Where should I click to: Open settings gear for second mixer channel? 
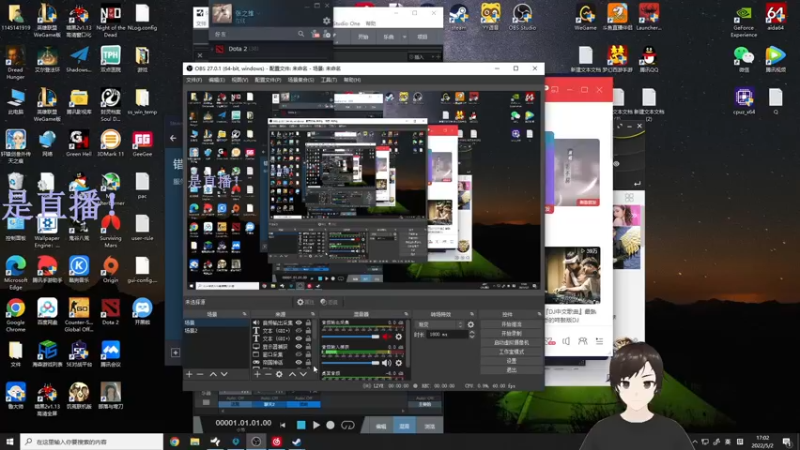click(398, 363)
